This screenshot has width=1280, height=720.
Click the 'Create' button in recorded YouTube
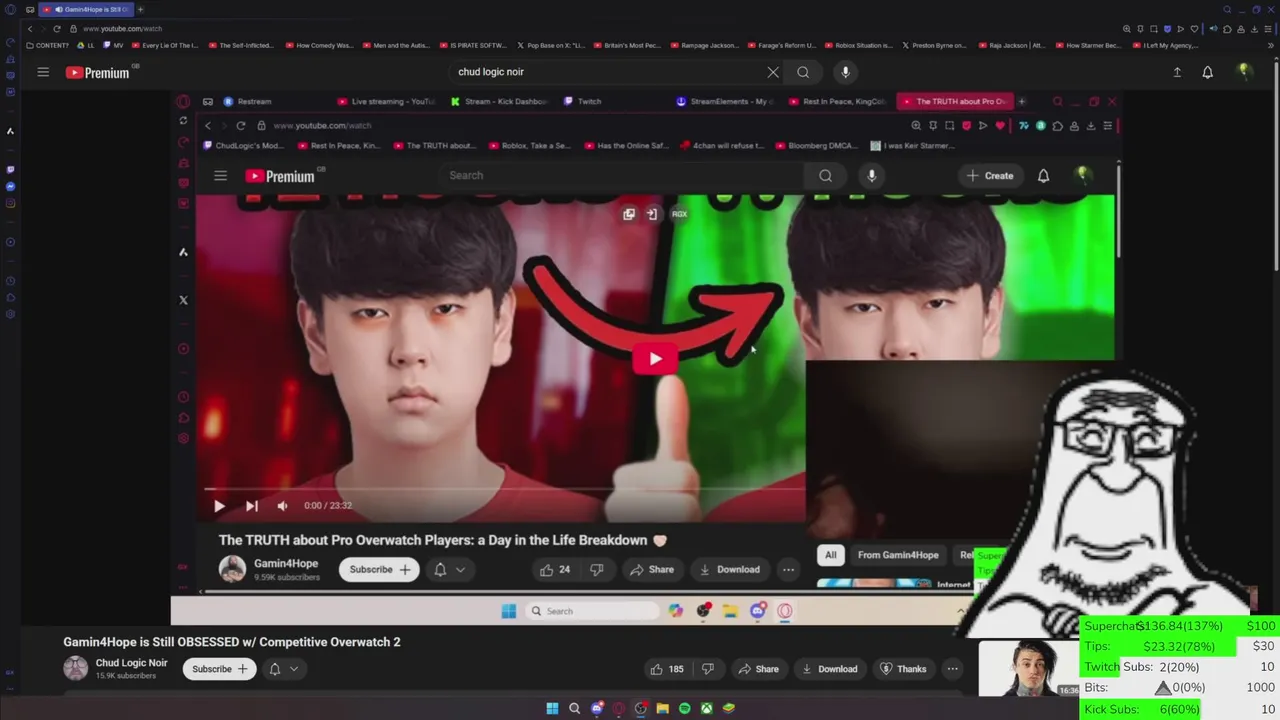point(990,176)
